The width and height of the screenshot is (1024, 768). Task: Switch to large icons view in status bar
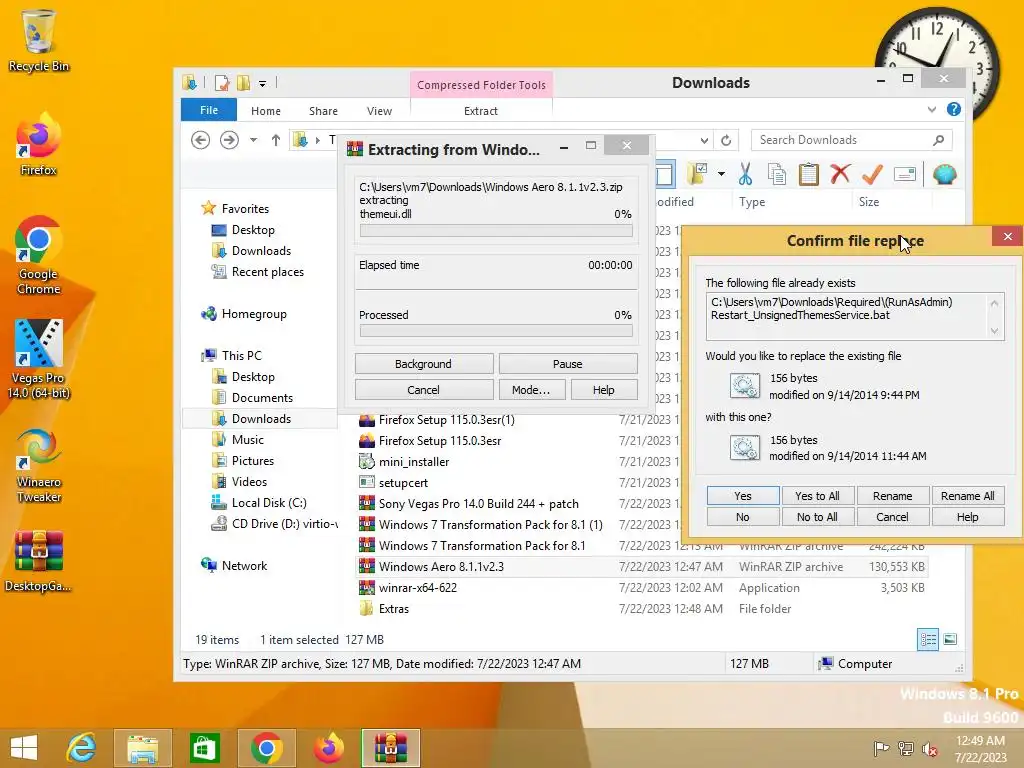[950, 639]
